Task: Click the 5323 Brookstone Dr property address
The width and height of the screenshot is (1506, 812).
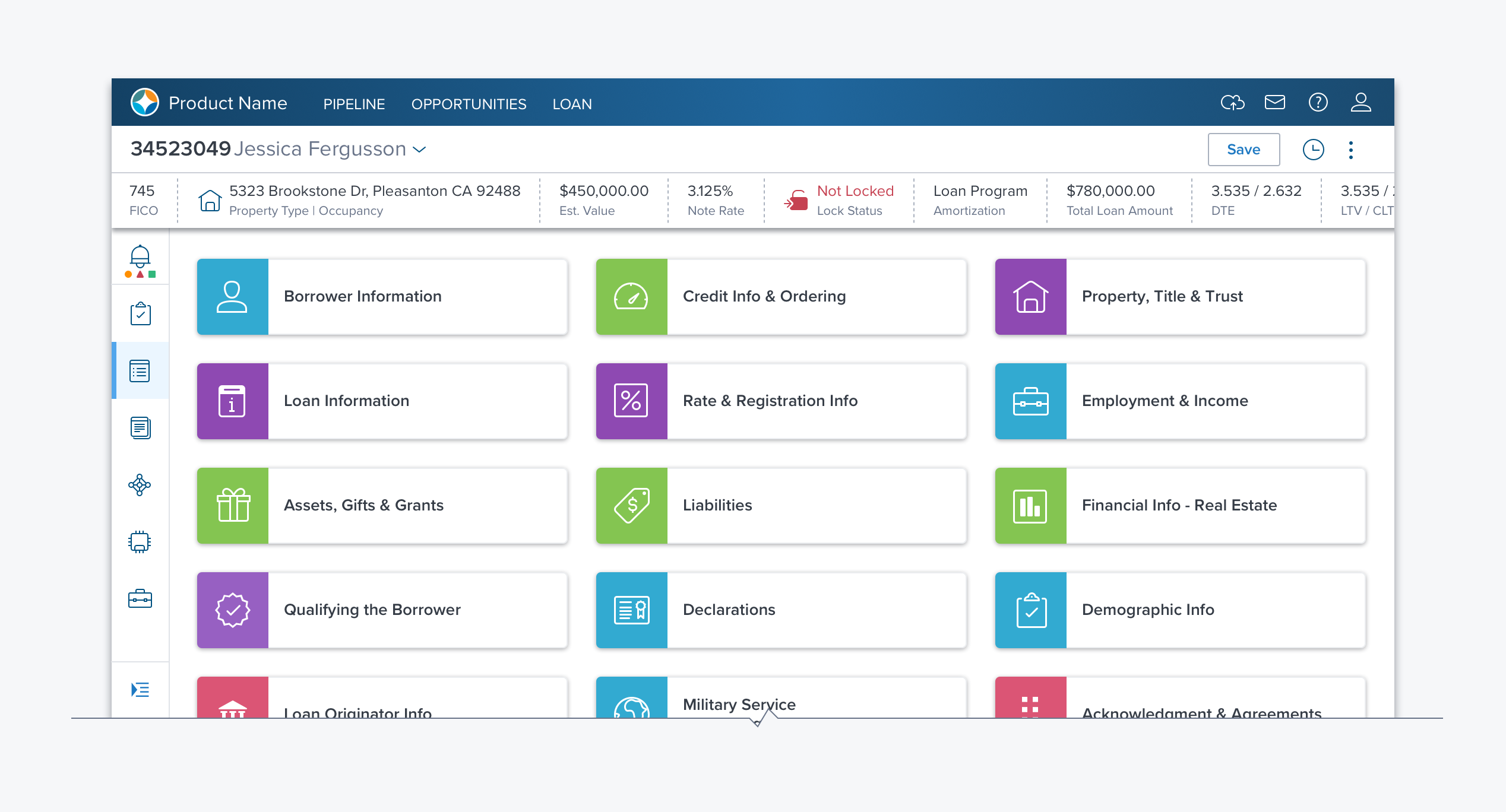Action: (375, 191)
